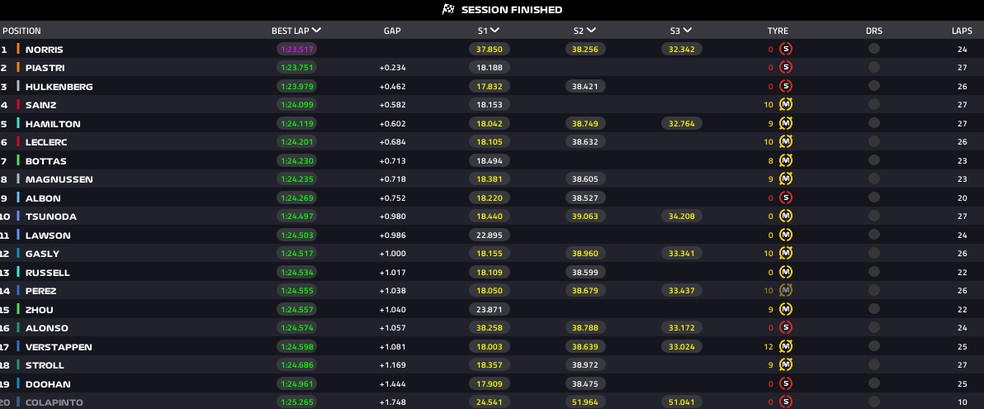Click Sainz's medium tyre icon

pos(786,105)
